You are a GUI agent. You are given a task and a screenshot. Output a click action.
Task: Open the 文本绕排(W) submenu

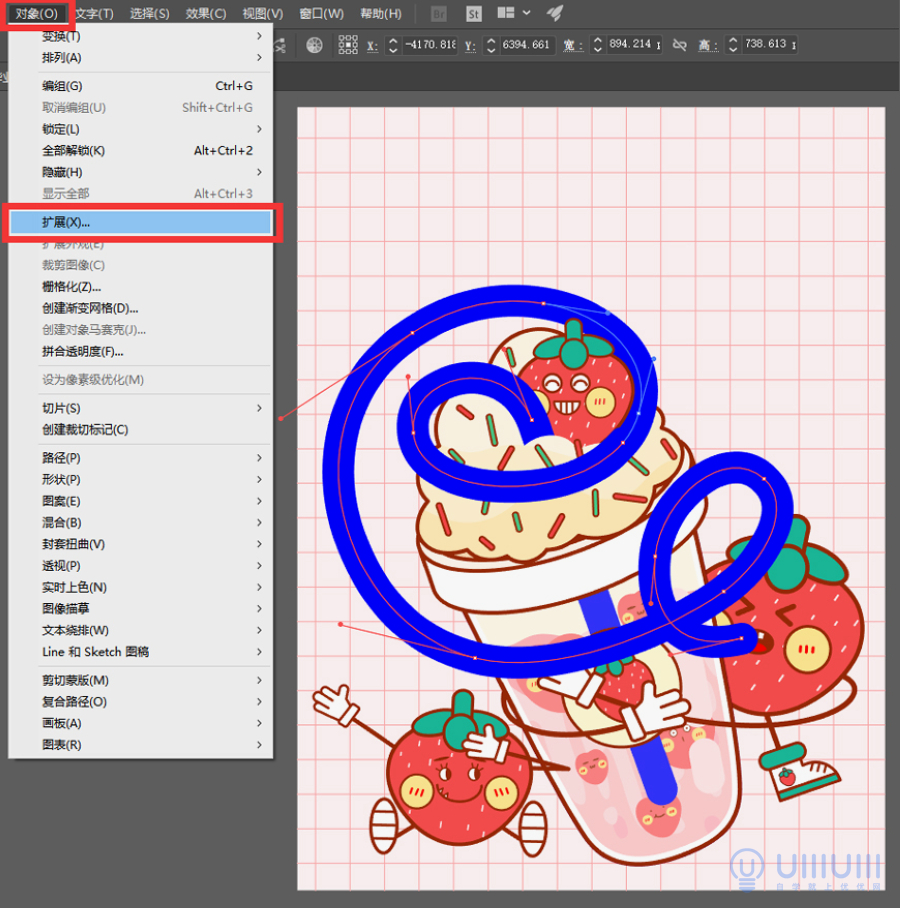tap(140, 630)
